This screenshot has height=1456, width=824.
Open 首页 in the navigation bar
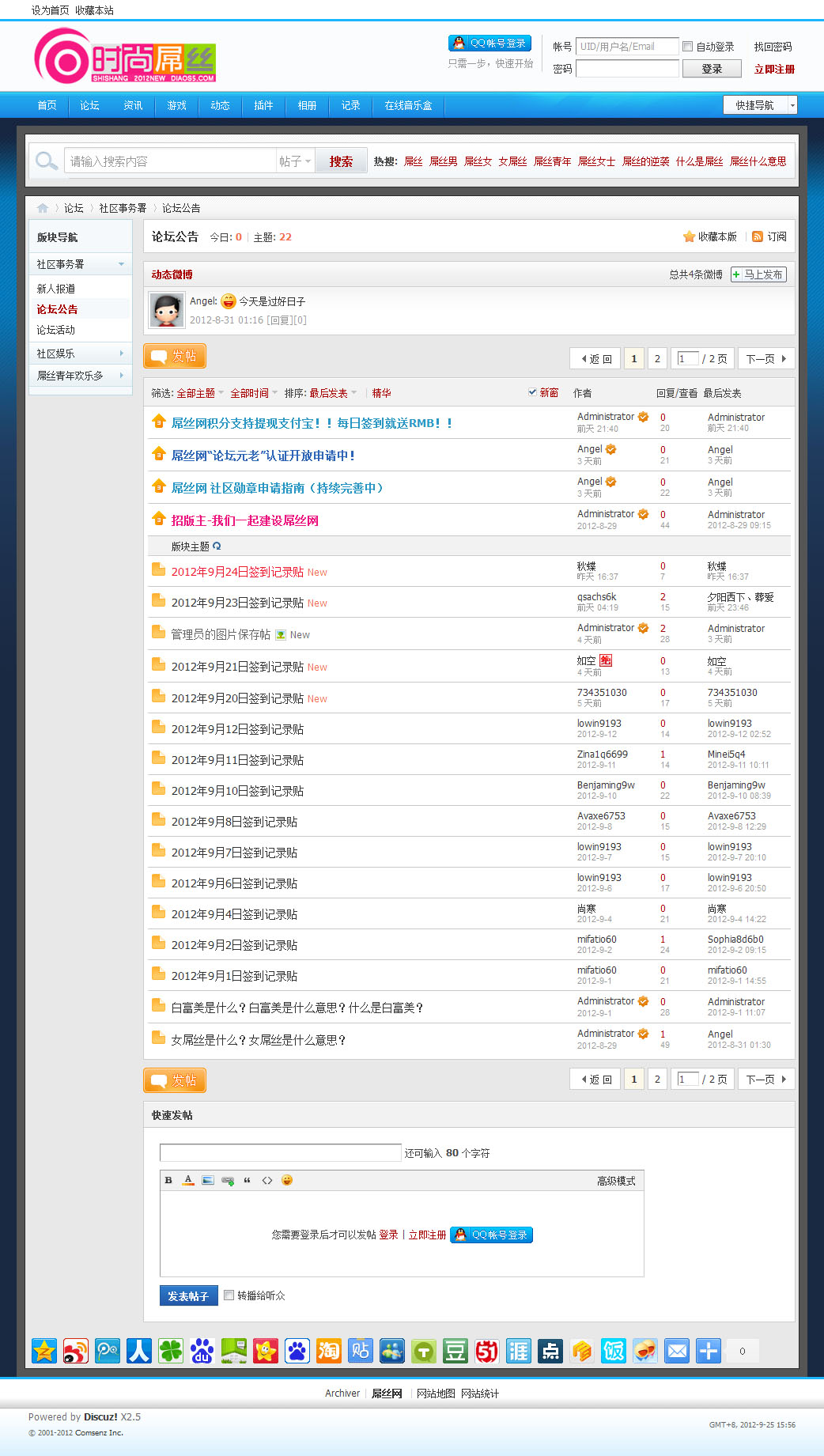click(47, 105)
